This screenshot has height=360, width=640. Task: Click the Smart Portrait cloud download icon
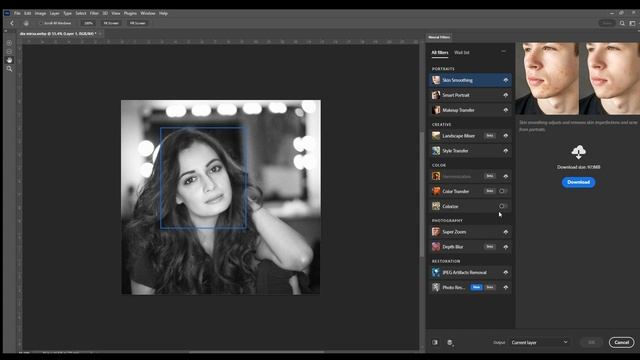point(506,95)
